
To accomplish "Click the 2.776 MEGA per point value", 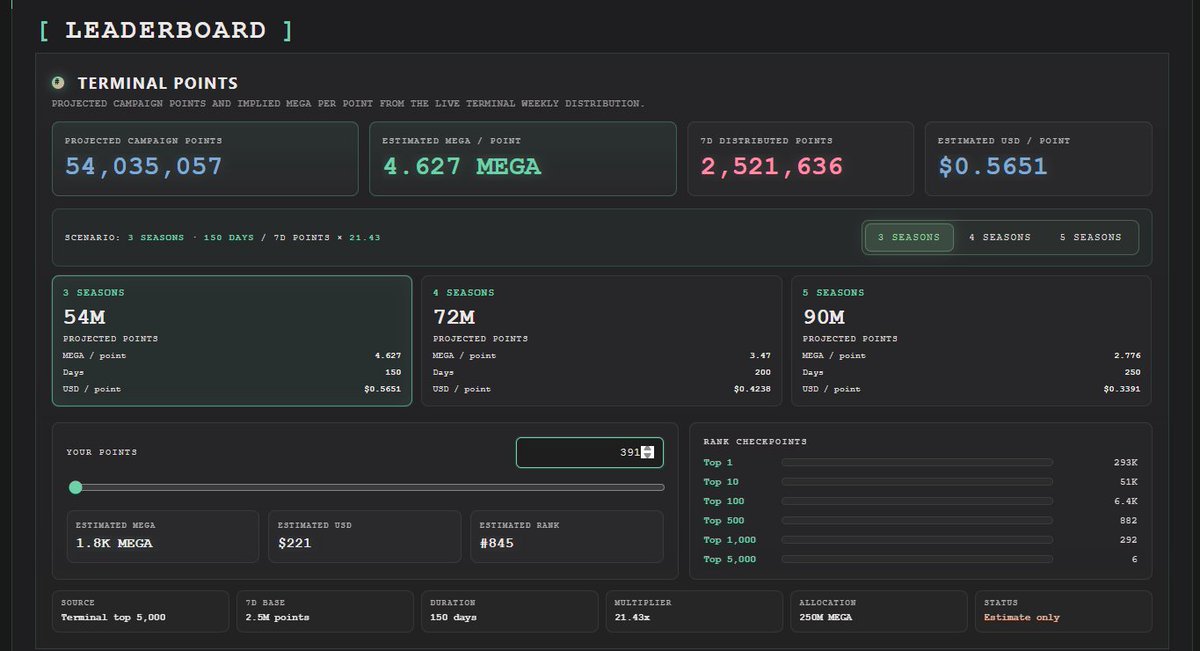I will pos(1126,356).
